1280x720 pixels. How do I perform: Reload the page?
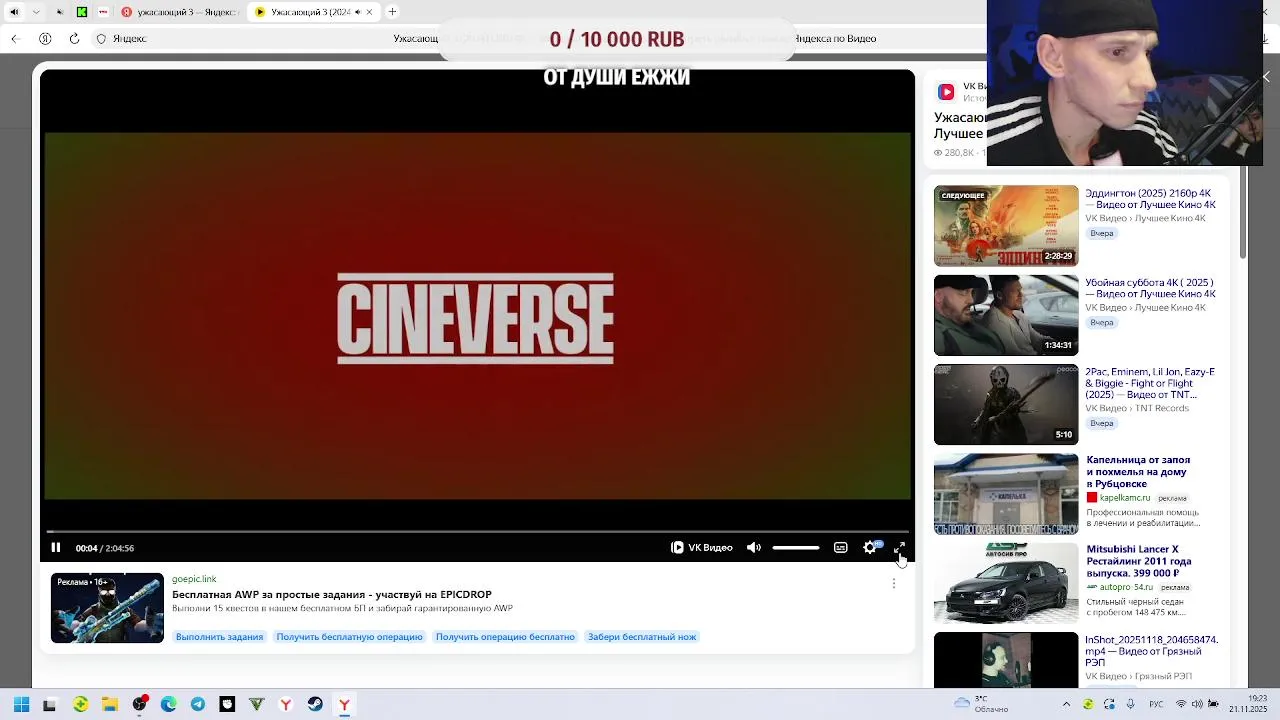click(74, 39)
